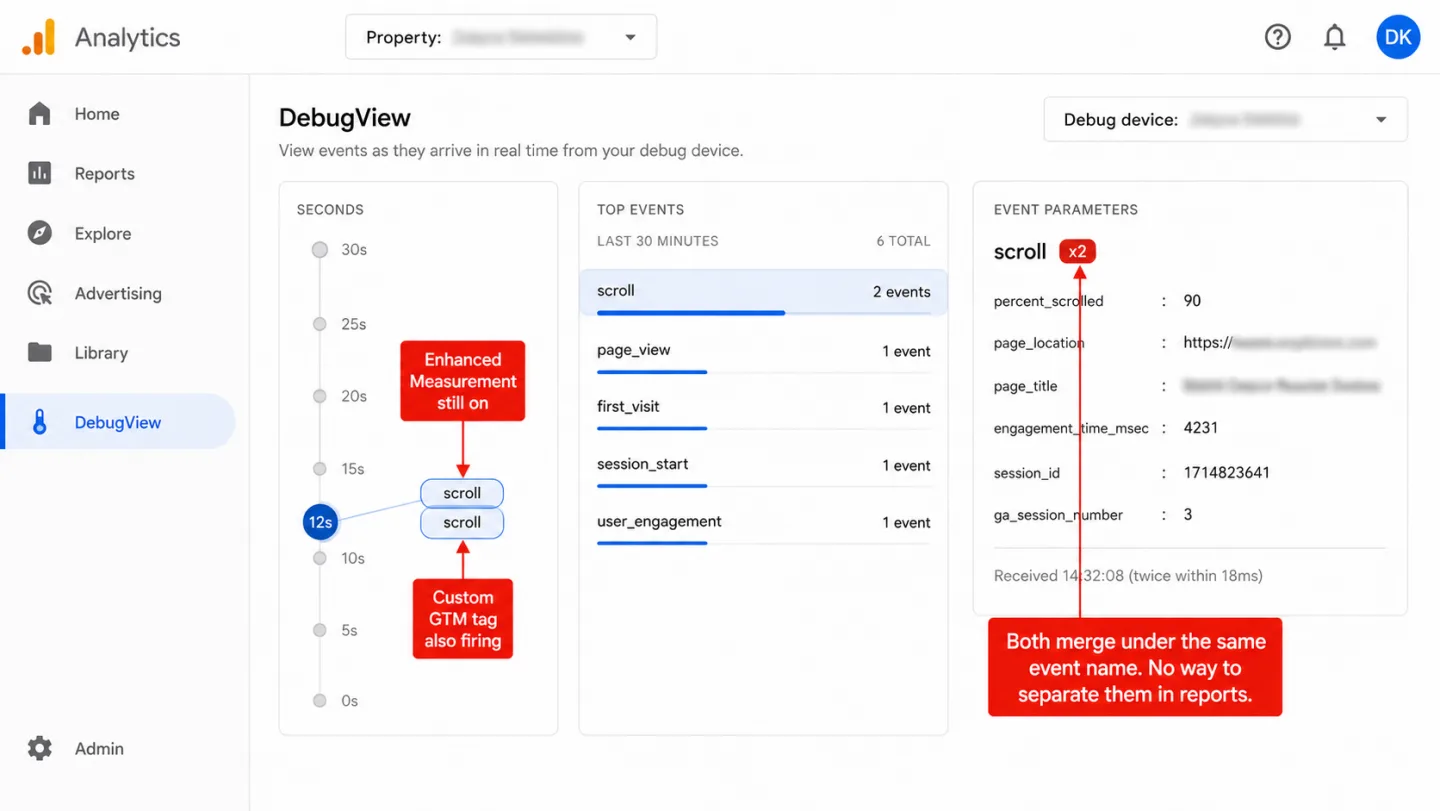Click the "6 TOTAL" label
This screenshot has width=1440, height=811.
coord(903,241)
